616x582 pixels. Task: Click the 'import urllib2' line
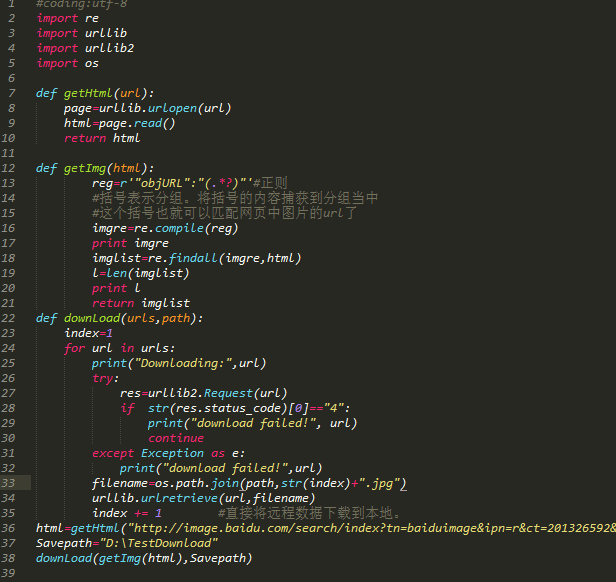tap(85, 48)
